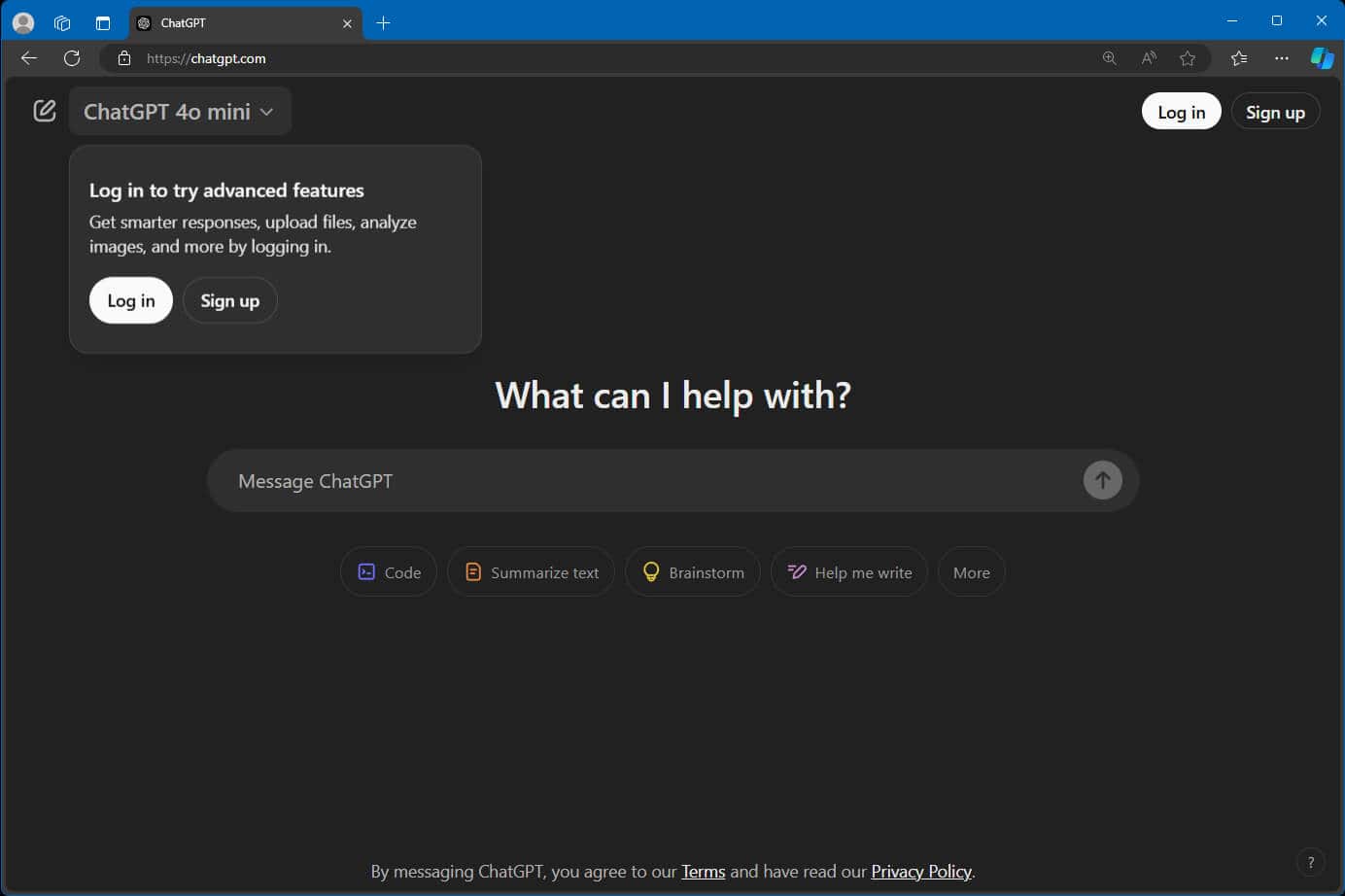Click the help question mark icon
1345x896 pixels.
pyautogui.click(x=1310, y=862)
